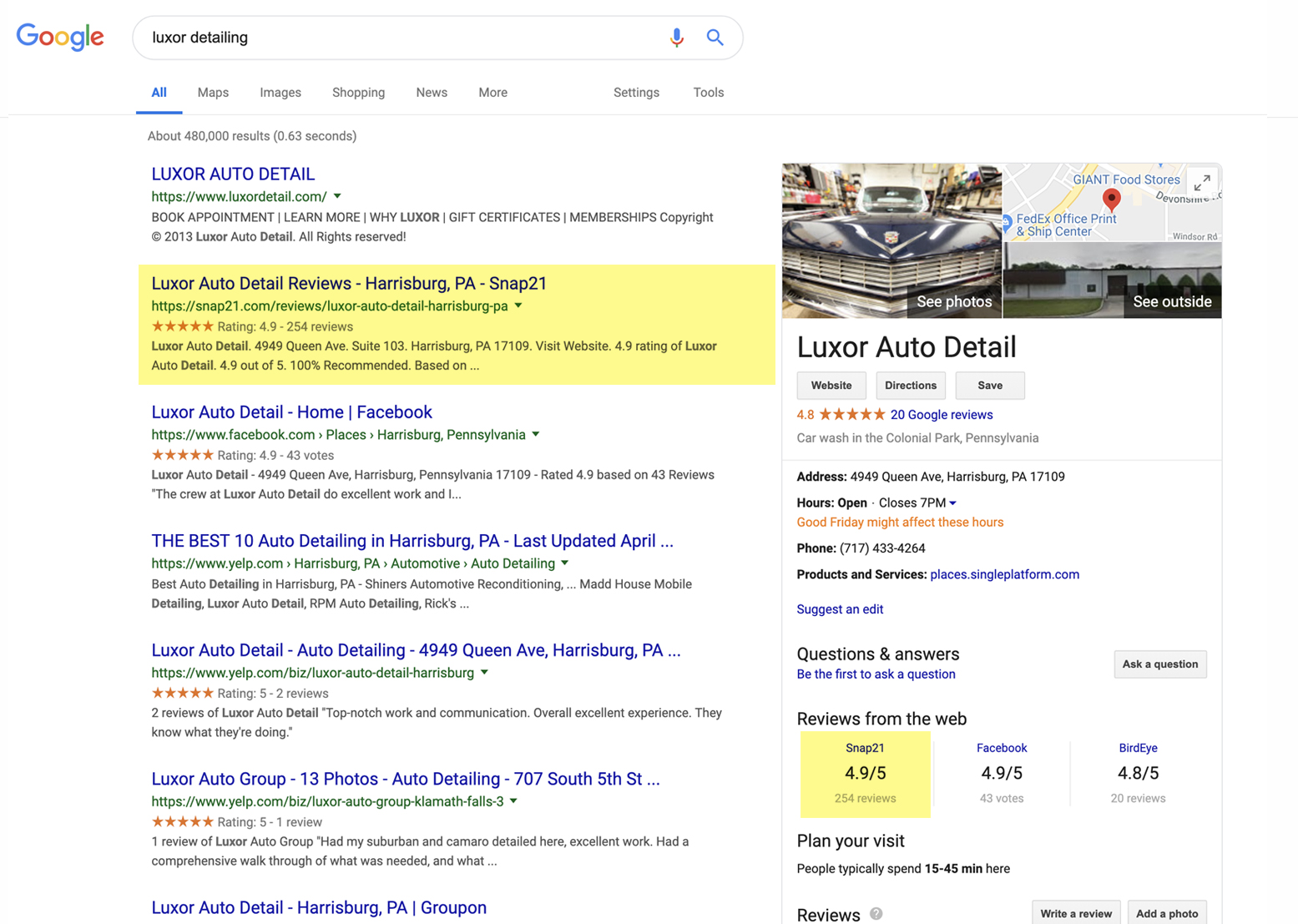This screenshot has height=924, width=1298.
Task: Click See outside street view thumbnail
Action: (1112, 280)
